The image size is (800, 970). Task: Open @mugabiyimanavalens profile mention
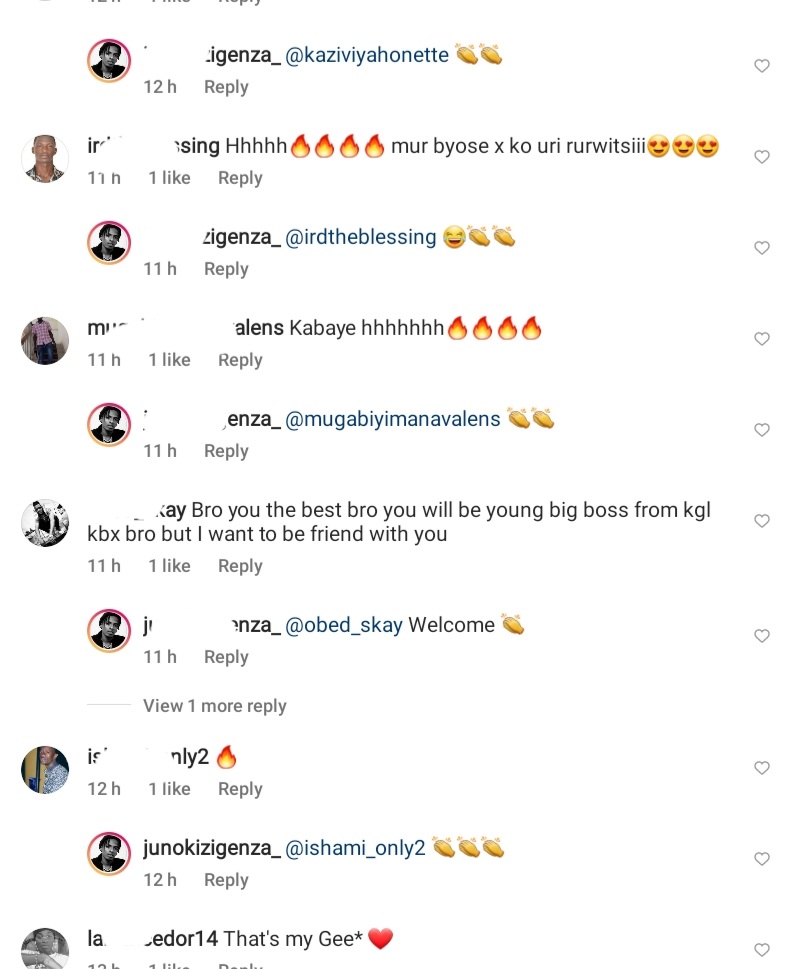coord(393,419)
